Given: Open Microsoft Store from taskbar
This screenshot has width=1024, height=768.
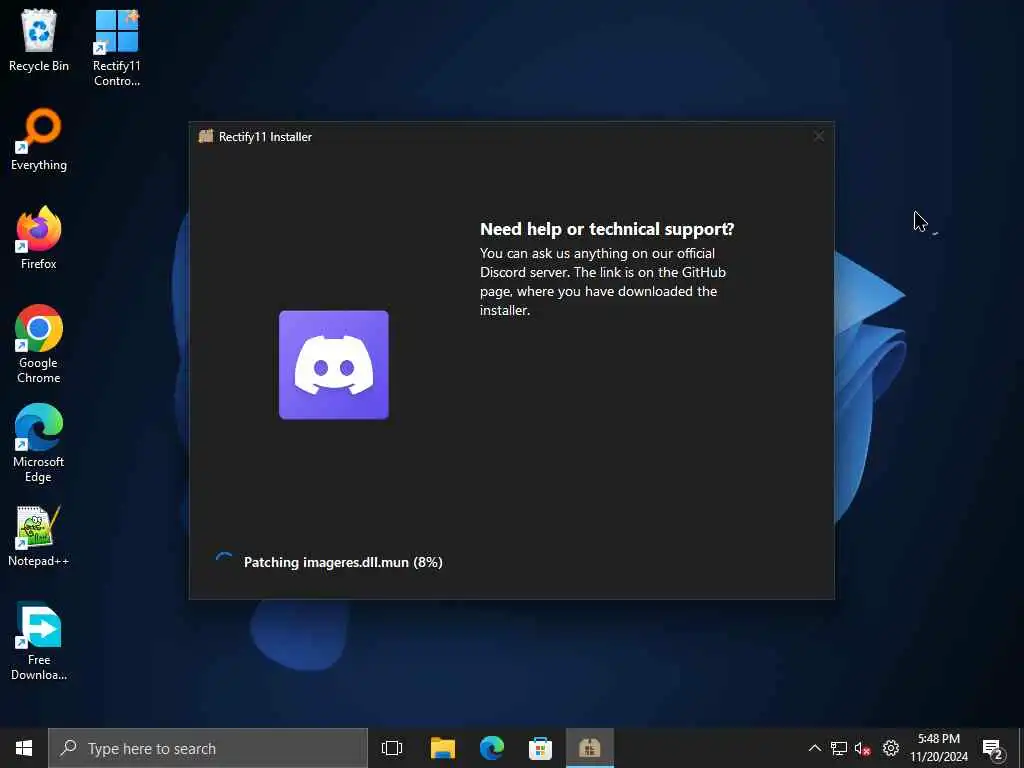Looking at the screenshot, I should click(540, 748).
